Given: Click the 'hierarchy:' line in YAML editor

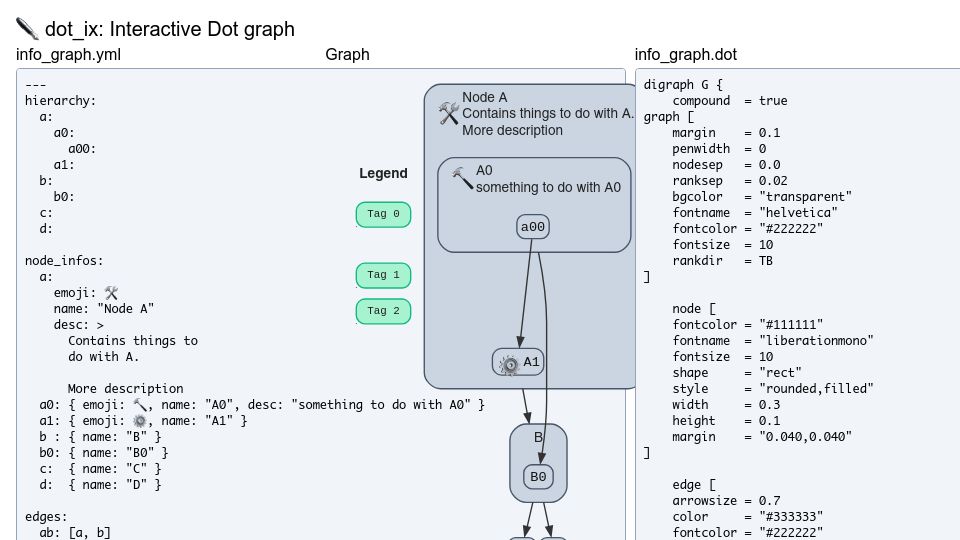Looking at the screenshot, I should point(61,100).
